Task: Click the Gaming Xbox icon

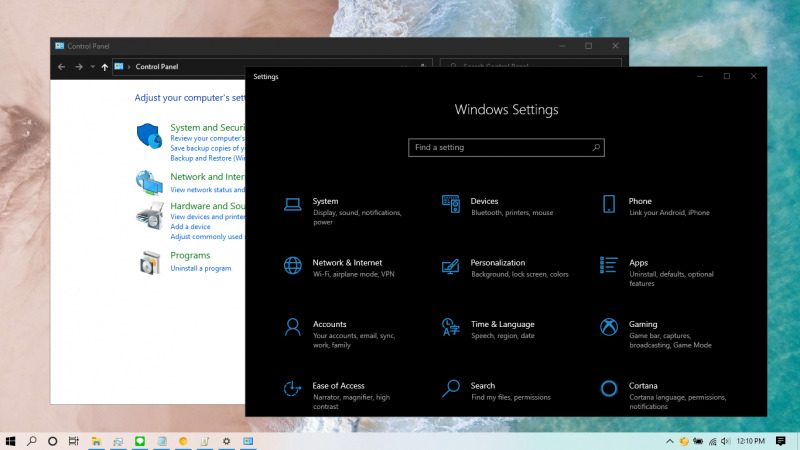Action: tap(609, 327)
